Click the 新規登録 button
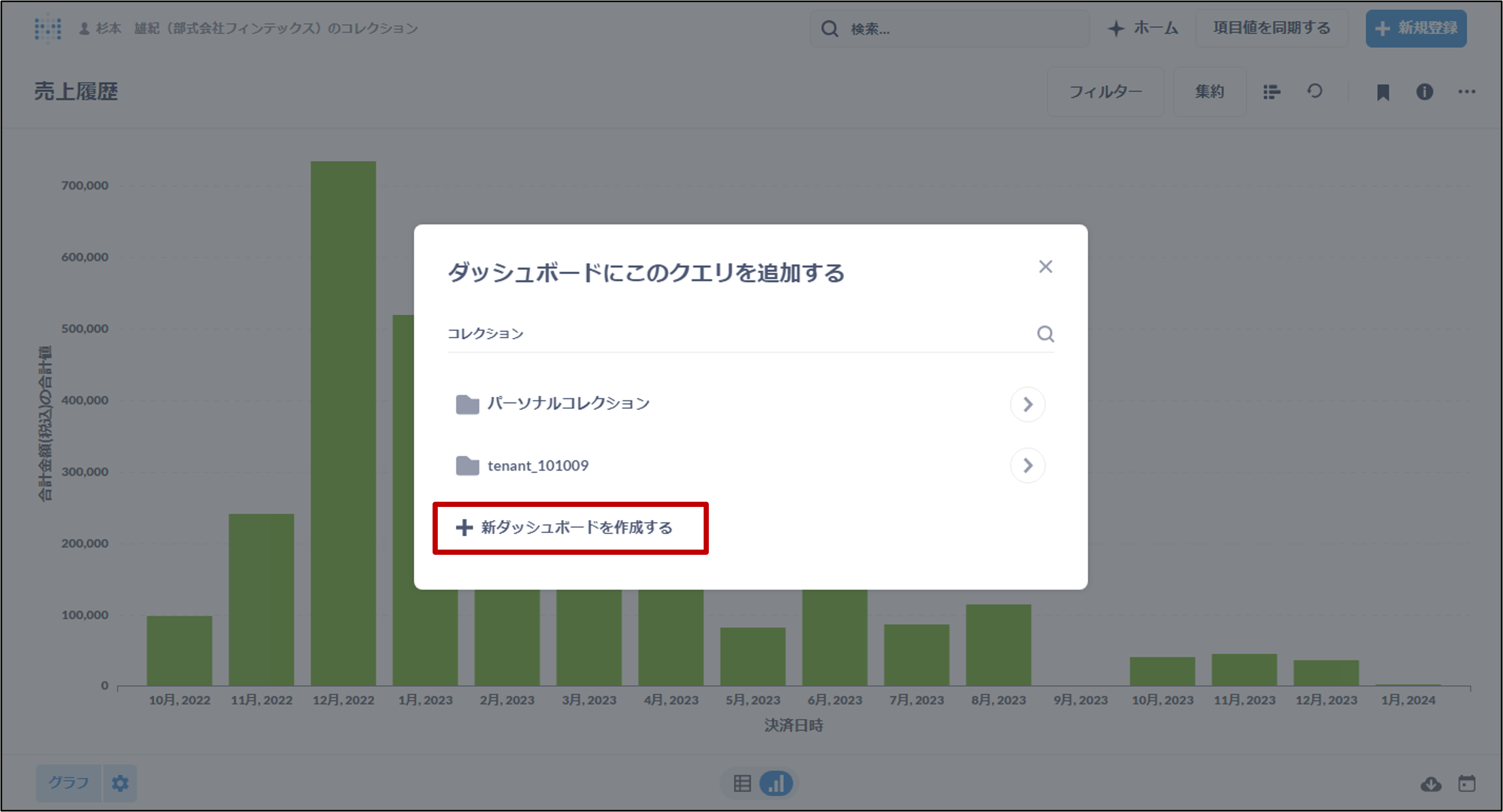The height and width of the screenshot is (812, 1503). tap(1415, 28)
